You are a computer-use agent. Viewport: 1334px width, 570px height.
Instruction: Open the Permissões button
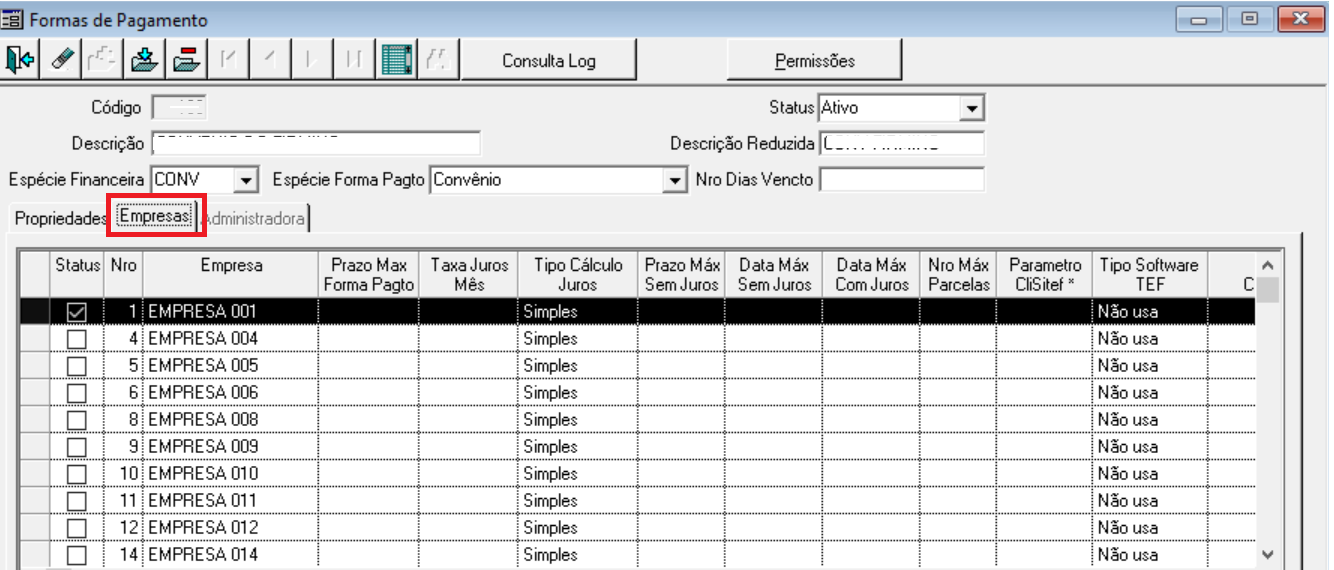[815, 60]
